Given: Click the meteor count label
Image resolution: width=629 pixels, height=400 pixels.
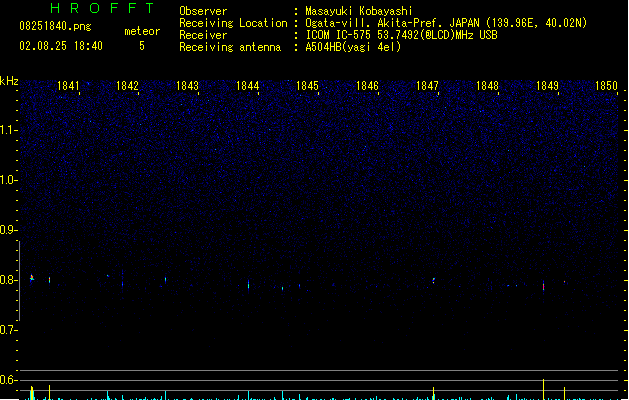Looking at the screenshot, I should [x=142, y=31].
